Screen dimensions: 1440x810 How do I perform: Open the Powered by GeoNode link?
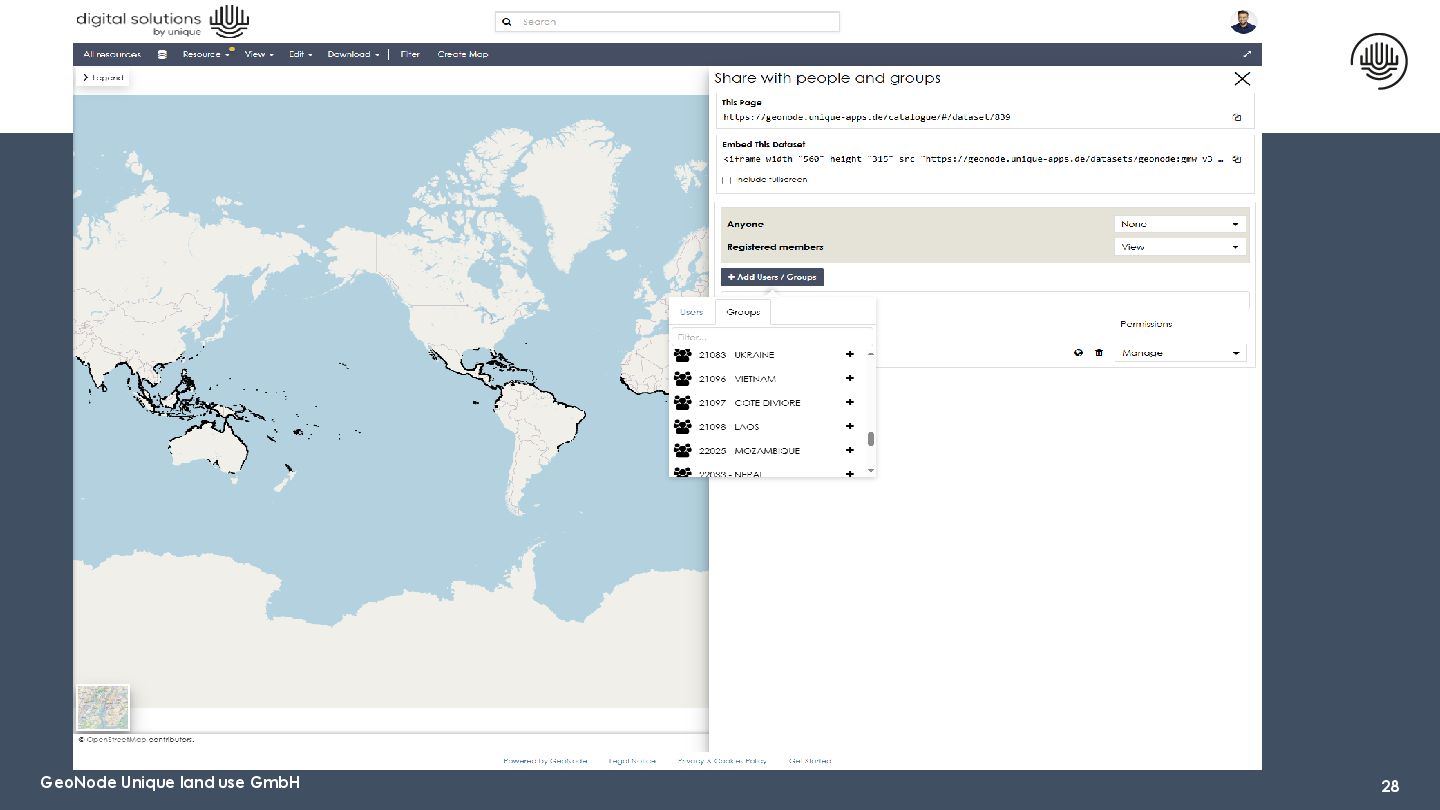[x=545, y=761]
